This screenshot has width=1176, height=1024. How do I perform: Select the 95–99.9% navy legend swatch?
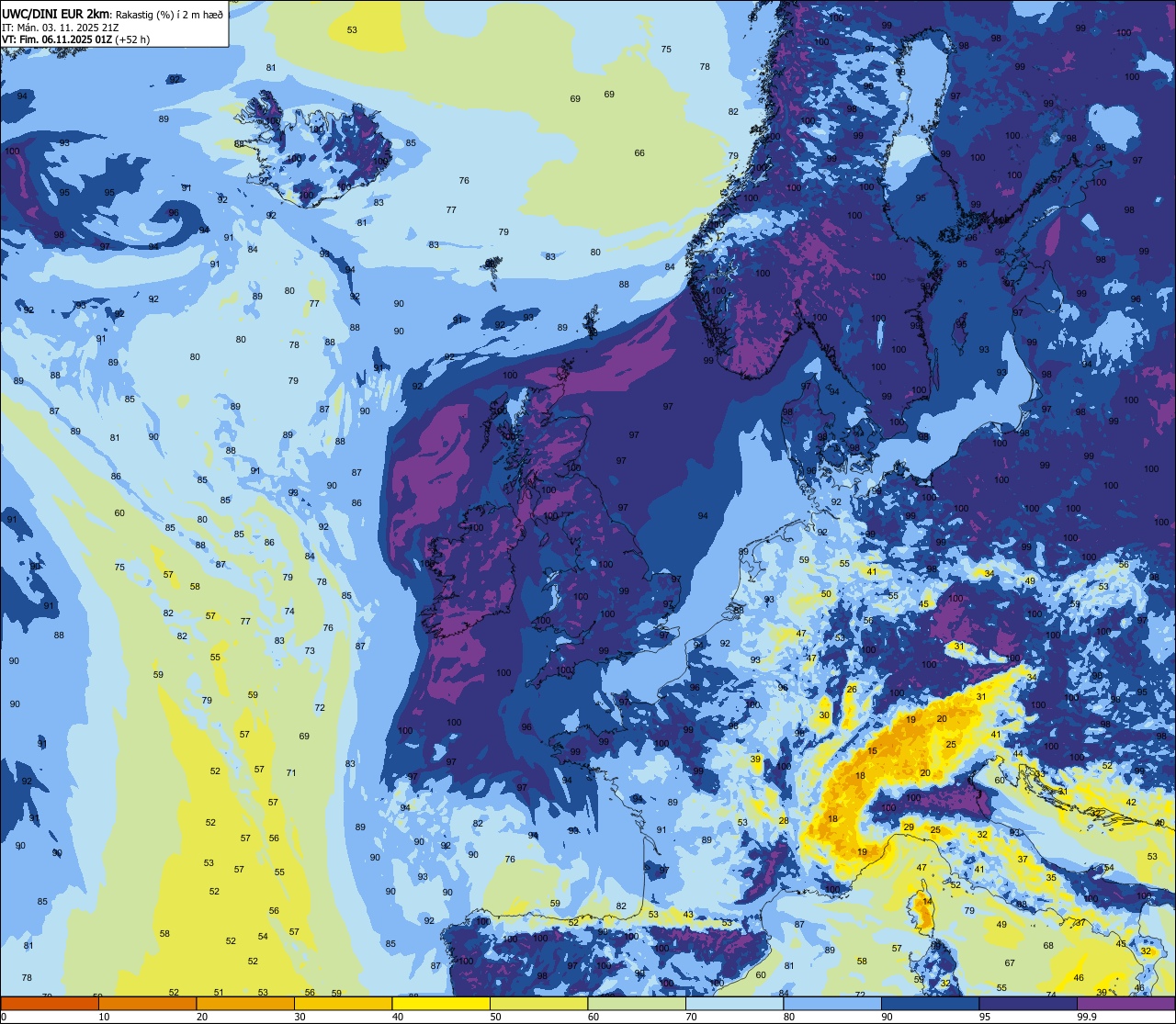(1028, 1003)
